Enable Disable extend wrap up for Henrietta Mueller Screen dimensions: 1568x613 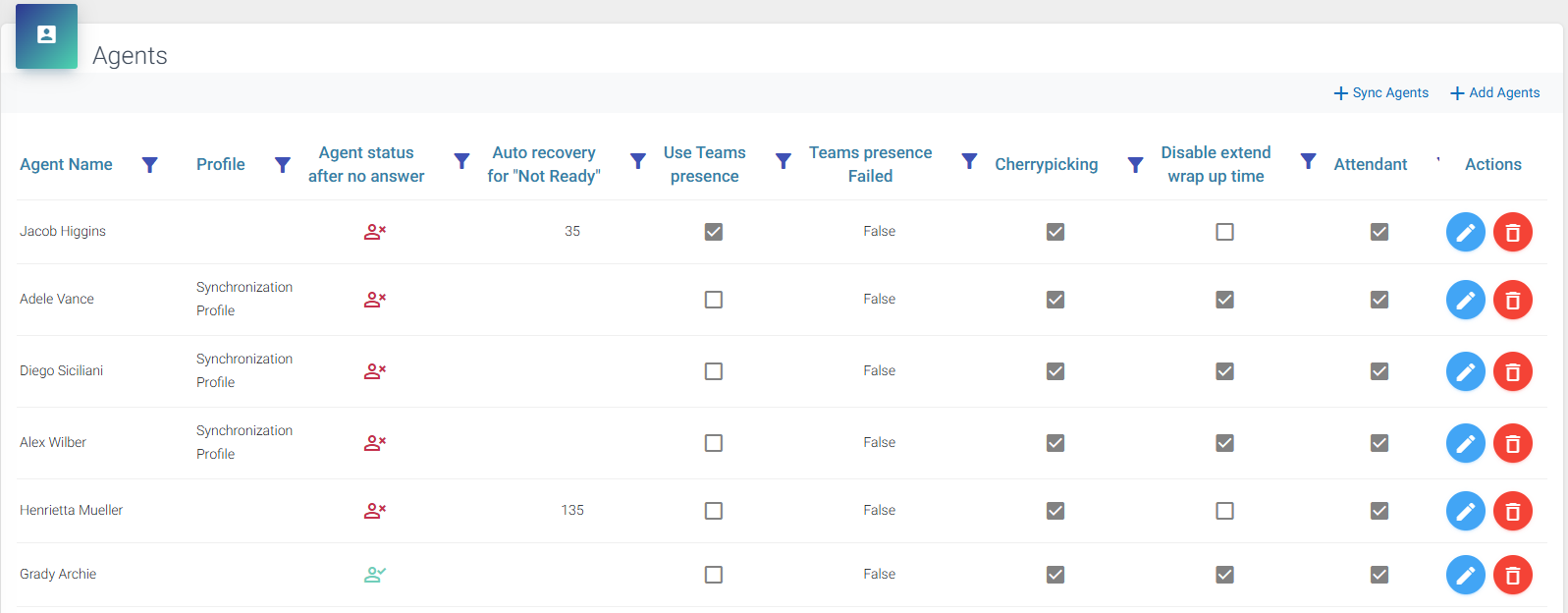point(1224,511)
